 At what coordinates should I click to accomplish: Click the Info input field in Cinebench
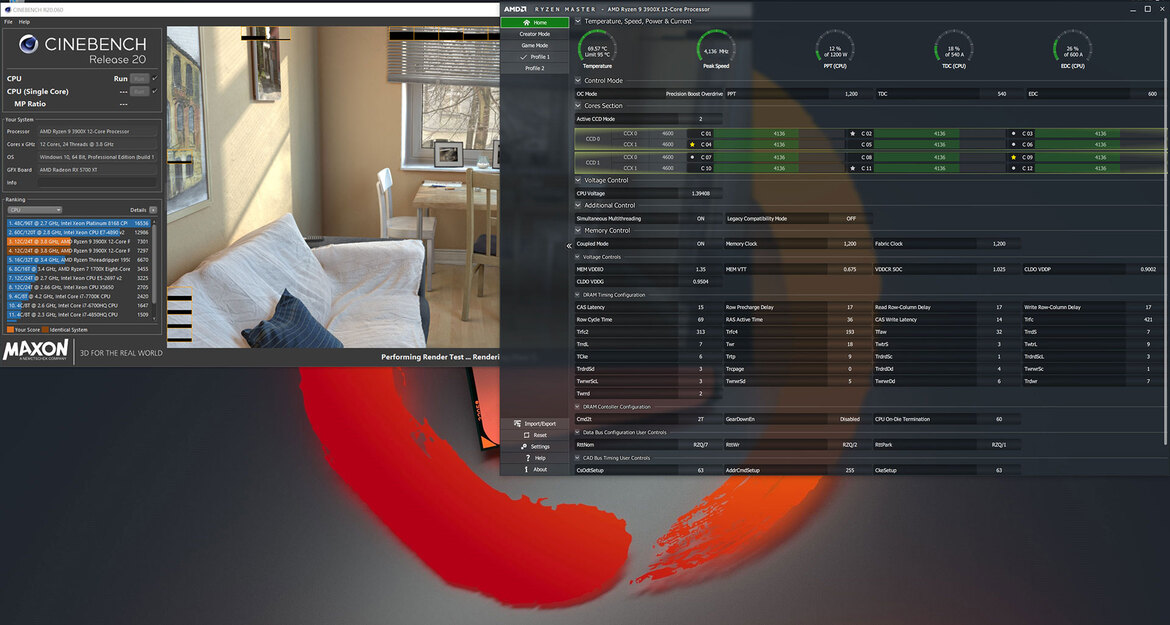98,182
